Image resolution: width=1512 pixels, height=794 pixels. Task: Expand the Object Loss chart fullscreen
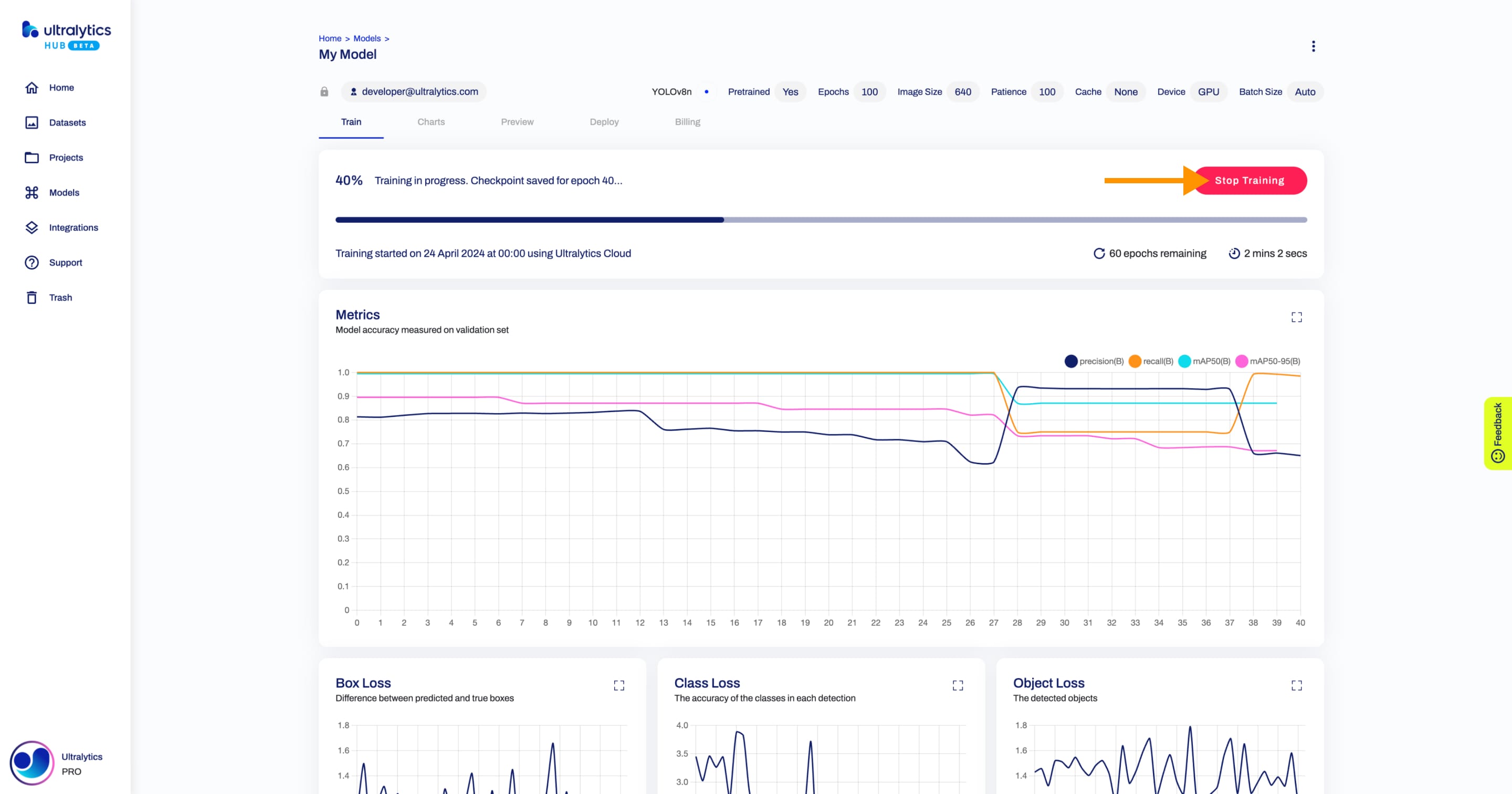pyautogui.click(x=1297, y=685)
